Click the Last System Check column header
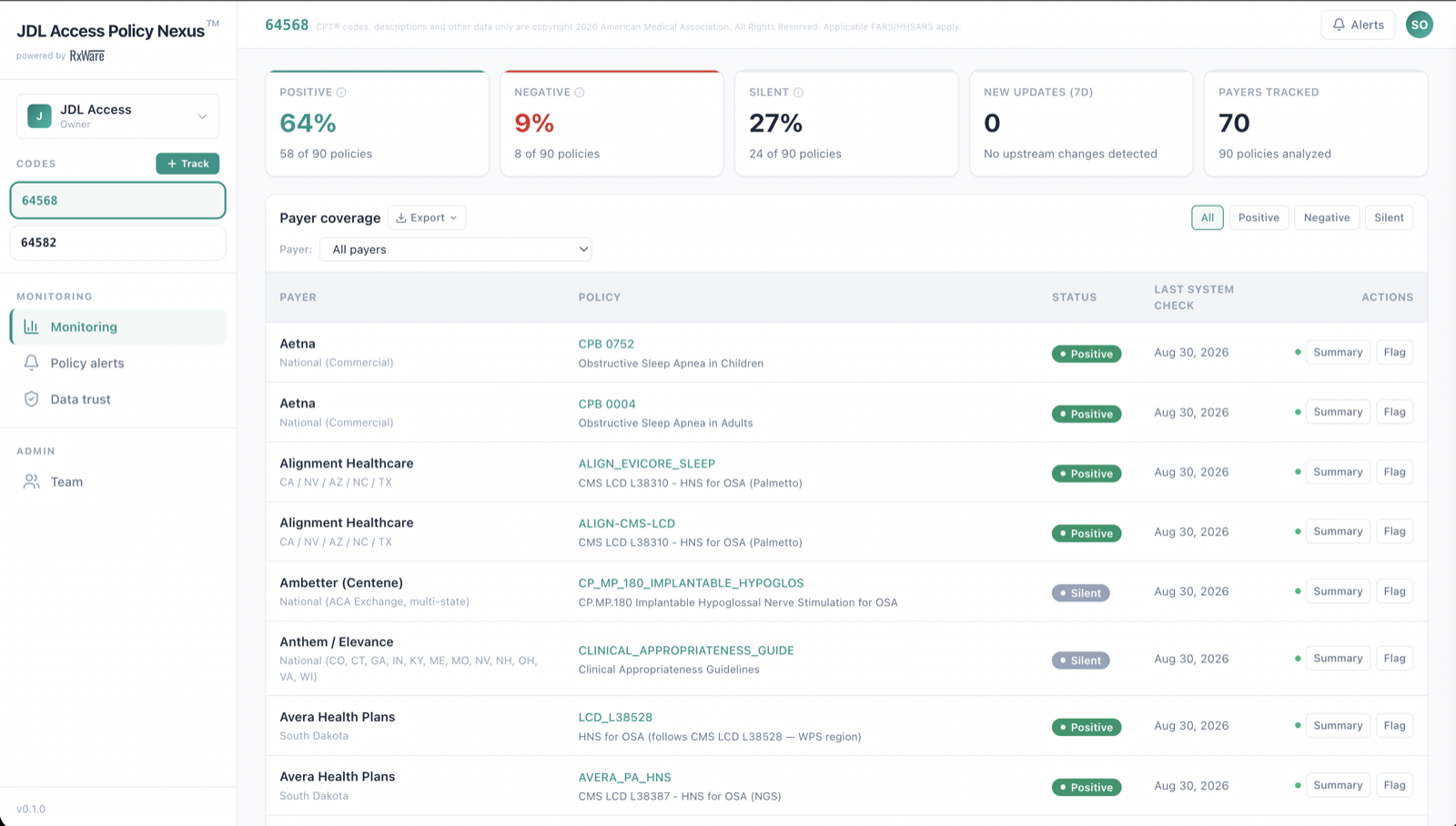Screen dimensions: 1456x826 (x=1194, y=297)
